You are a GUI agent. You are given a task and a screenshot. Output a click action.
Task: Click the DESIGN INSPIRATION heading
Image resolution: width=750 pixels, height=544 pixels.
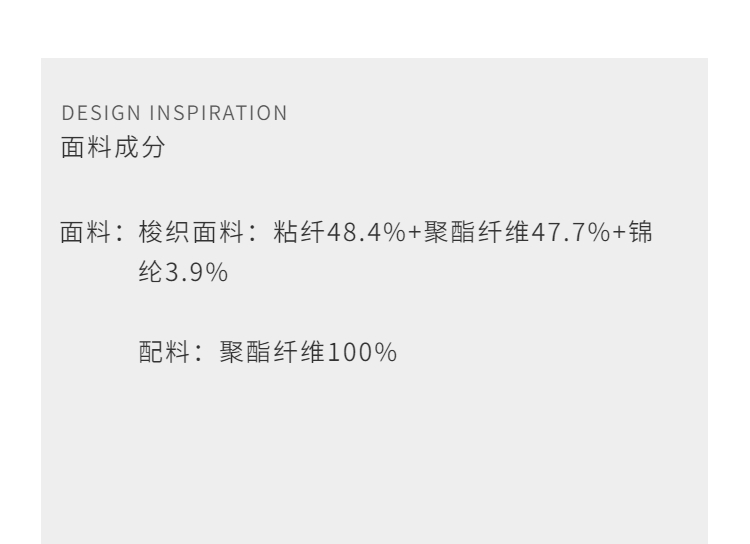pos(173,114)
